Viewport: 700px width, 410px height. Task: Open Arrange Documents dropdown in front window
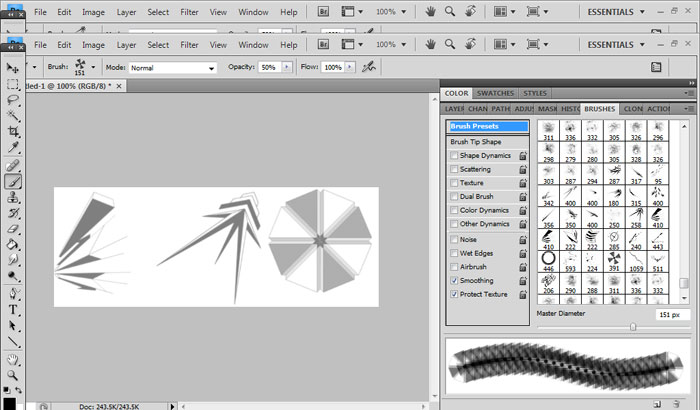coord(504,44)
